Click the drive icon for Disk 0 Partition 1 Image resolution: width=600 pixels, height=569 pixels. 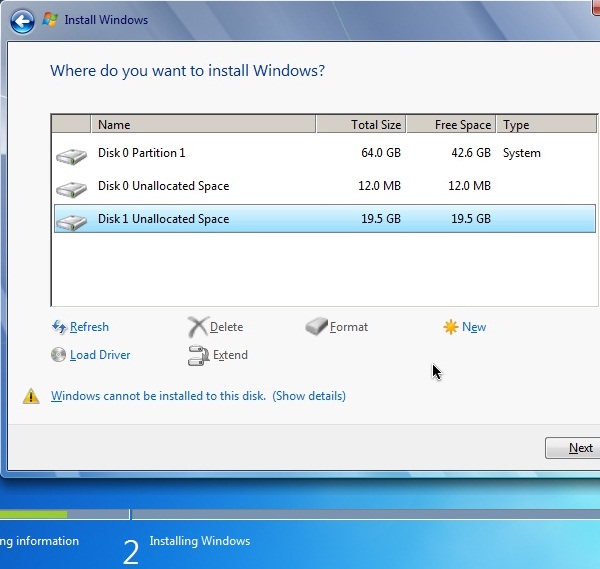tap(72, 156)
